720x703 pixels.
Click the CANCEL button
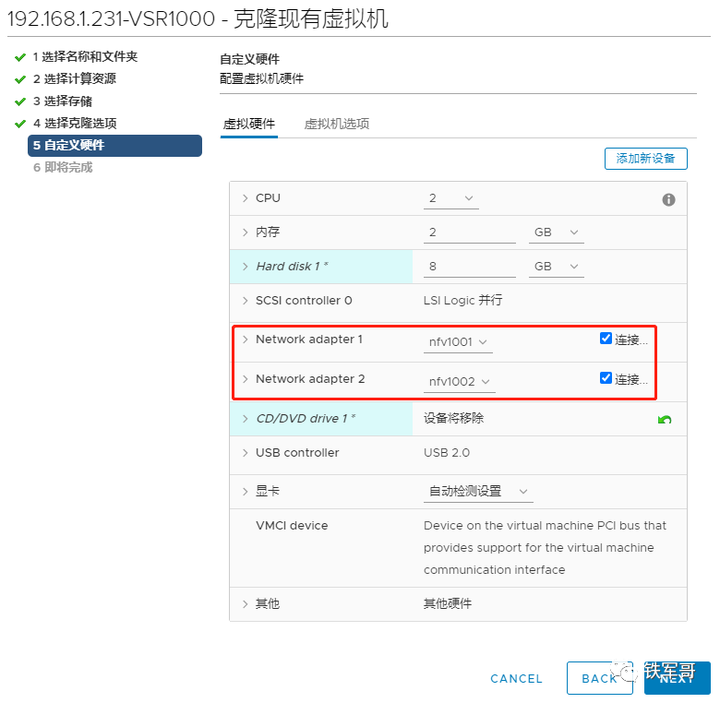(516, 679)
